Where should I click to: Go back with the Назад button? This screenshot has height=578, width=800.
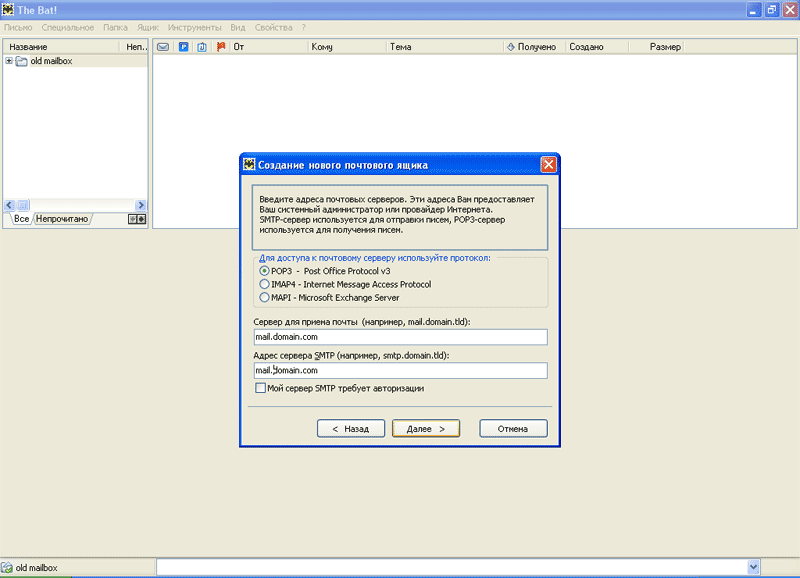(x=351, y=429)
